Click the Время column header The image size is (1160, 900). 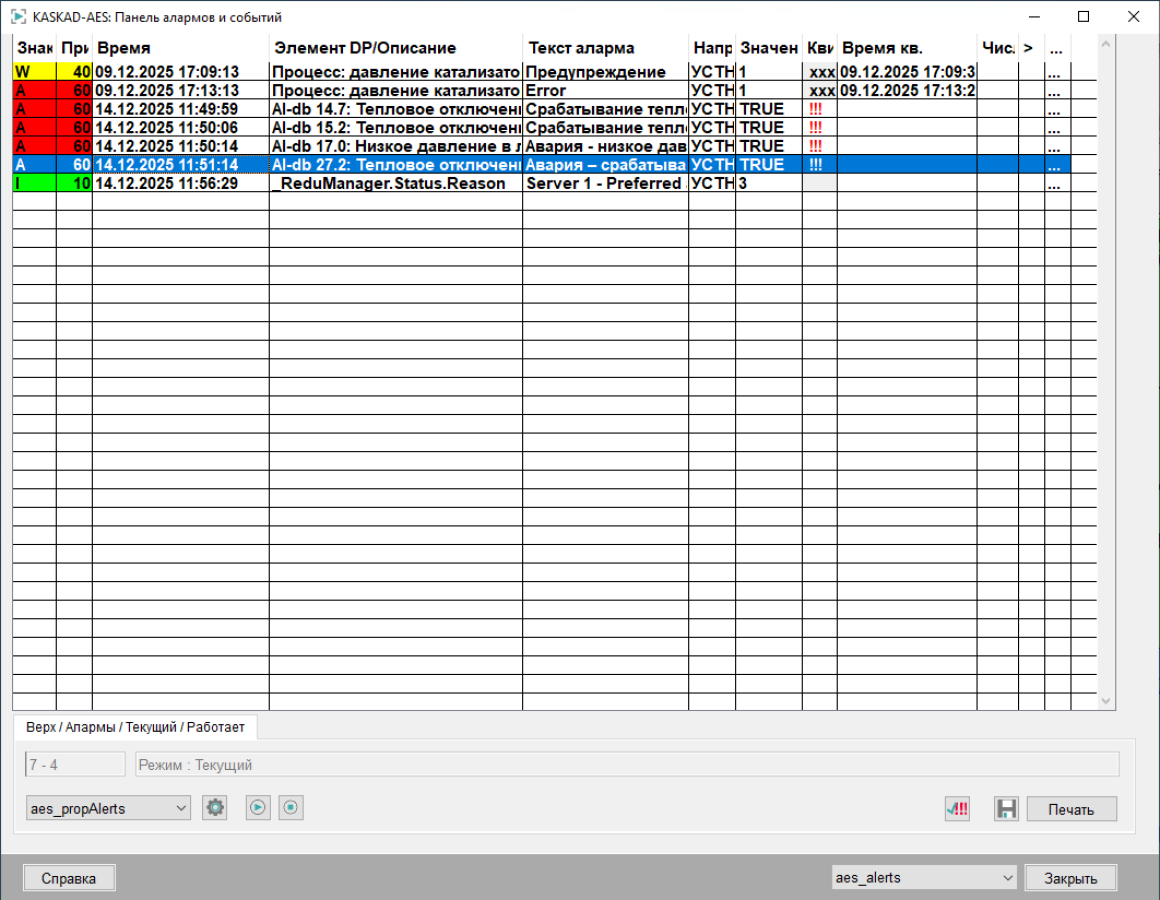point(180,48)
